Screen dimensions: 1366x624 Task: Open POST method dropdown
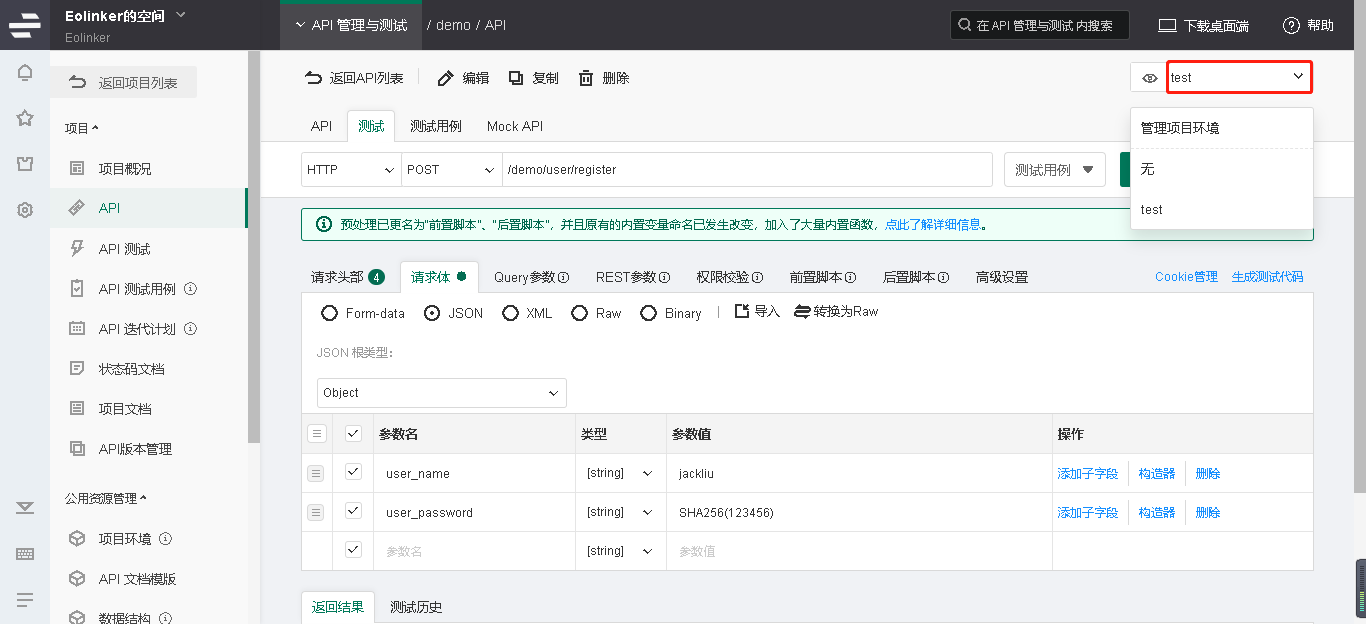451,170
